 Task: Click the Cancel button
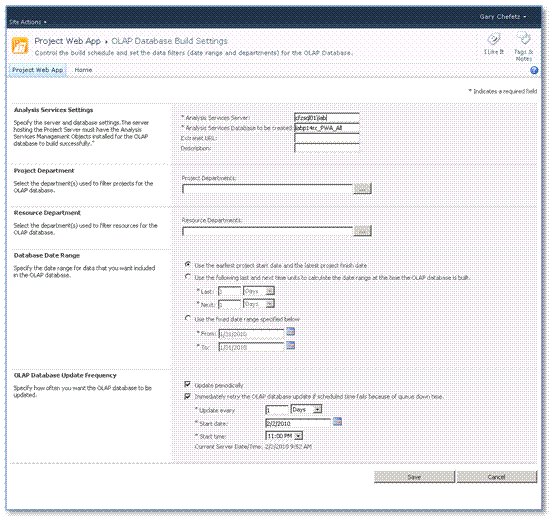click(497, 477)
